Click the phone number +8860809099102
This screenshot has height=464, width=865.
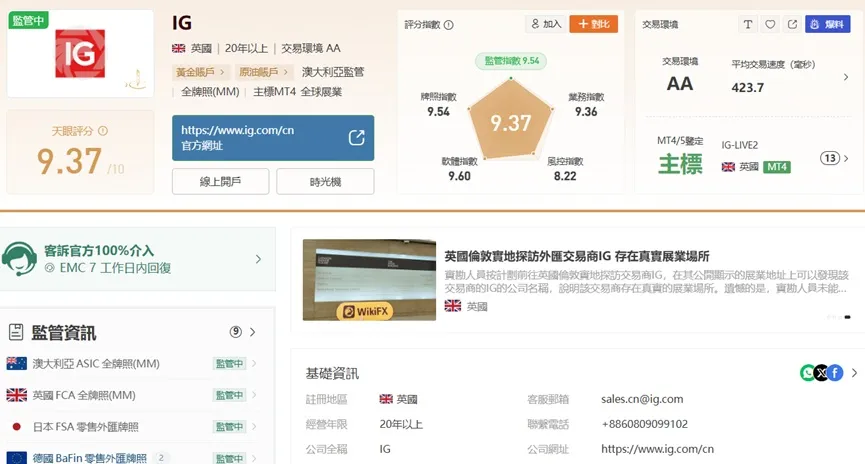pos(644,424)
